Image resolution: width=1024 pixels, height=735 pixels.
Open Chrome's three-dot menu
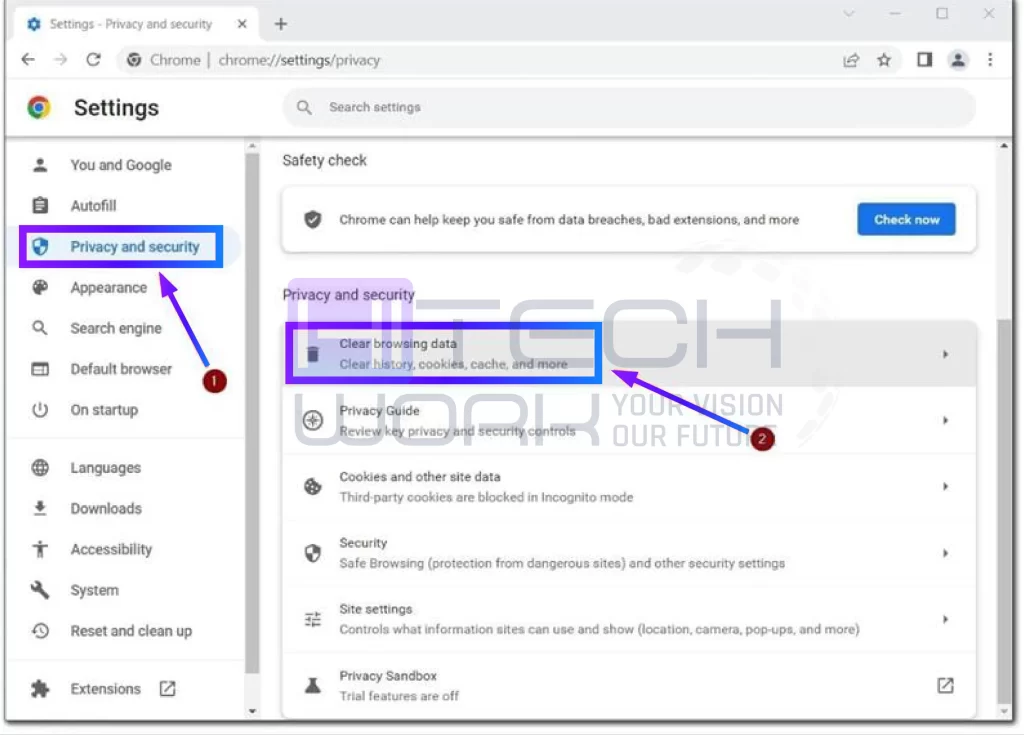click(x=990, y=60)
